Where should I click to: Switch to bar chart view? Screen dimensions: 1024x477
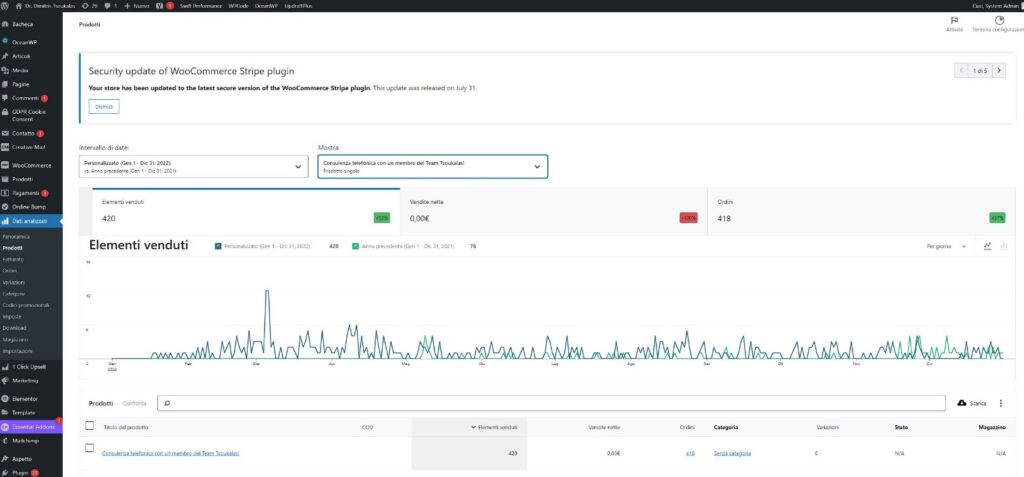click(1004, 246)
